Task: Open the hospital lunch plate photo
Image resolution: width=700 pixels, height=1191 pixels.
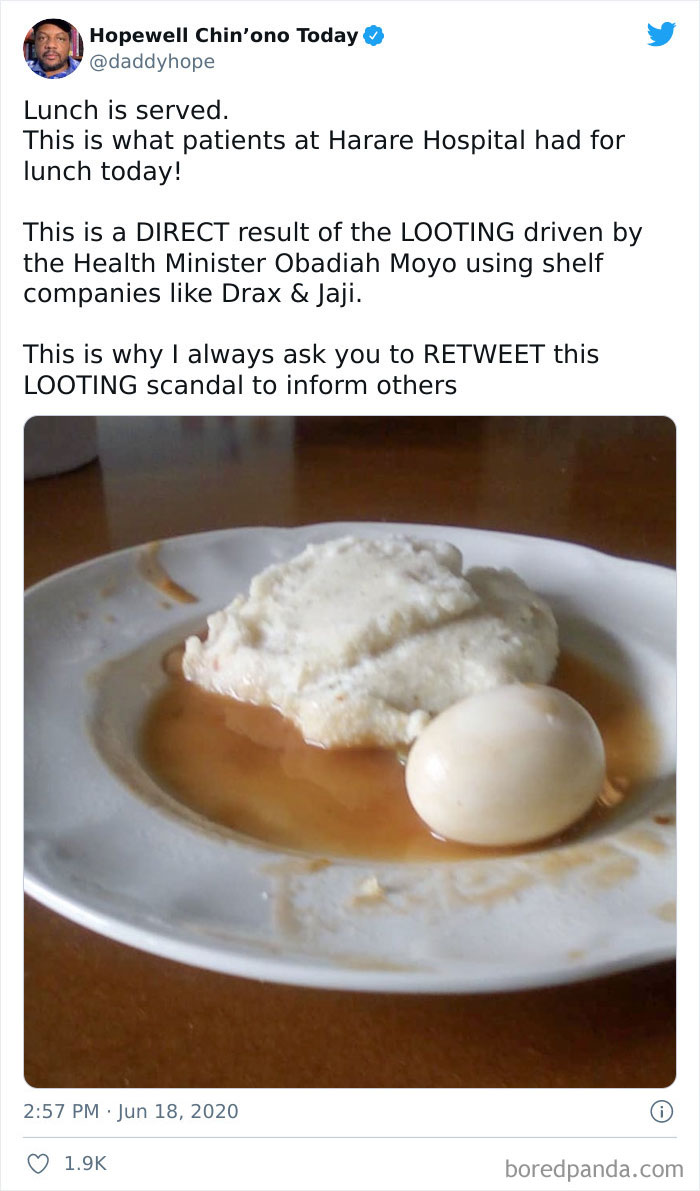Action: point(350,751)
